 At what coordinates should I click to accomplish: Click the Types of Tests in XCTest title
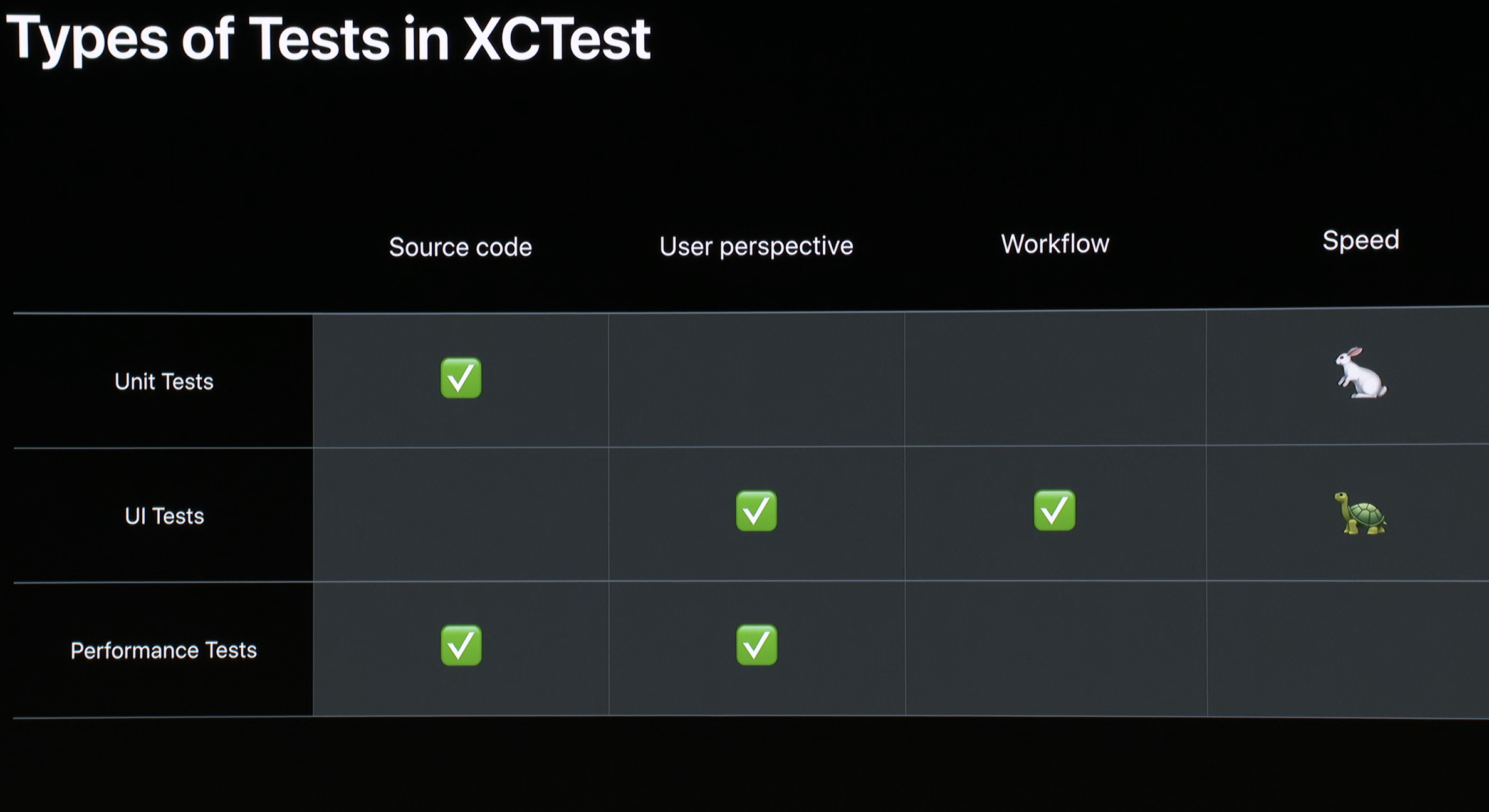tap(328, 39)
